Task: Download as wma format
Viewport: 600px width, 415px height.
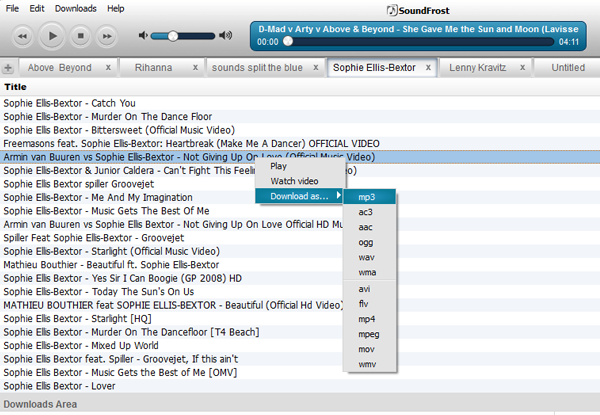Action: click(370, 272)
